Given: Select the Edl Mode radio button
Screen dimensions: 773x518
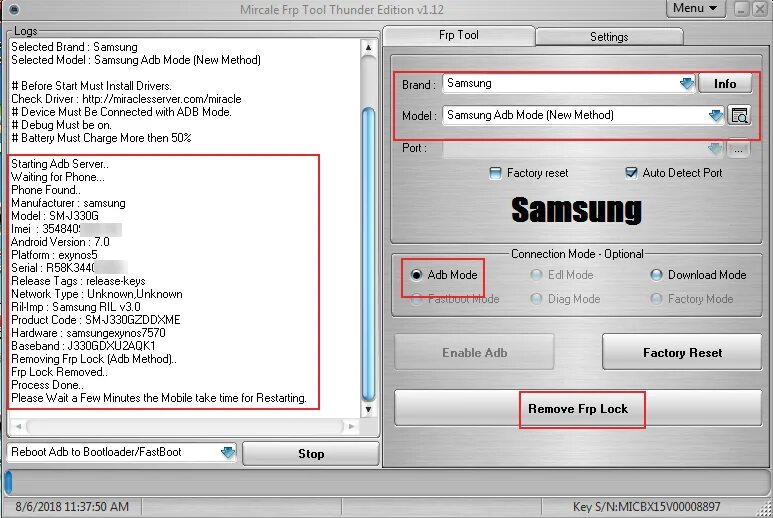Looking at the screenshot, I should 536,275.
